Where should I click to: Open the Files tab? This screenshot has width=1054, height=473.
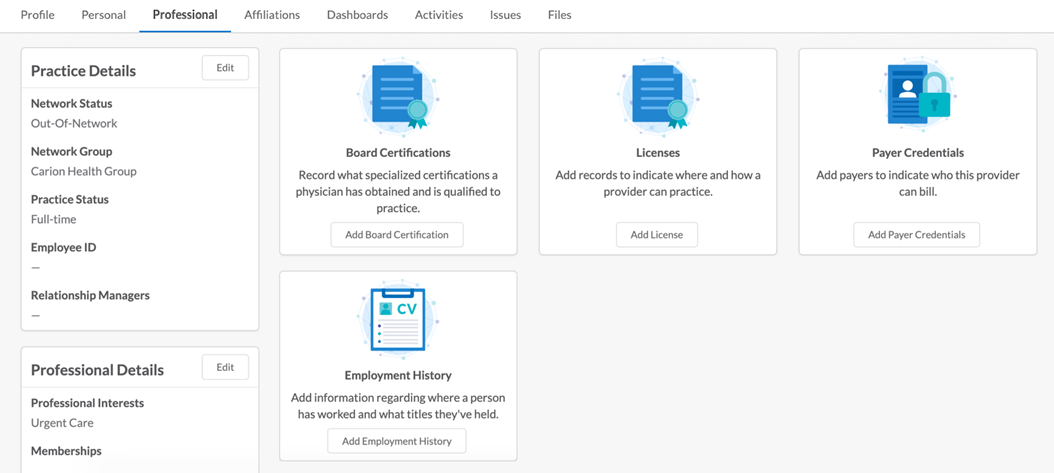(x=560, y=15)
